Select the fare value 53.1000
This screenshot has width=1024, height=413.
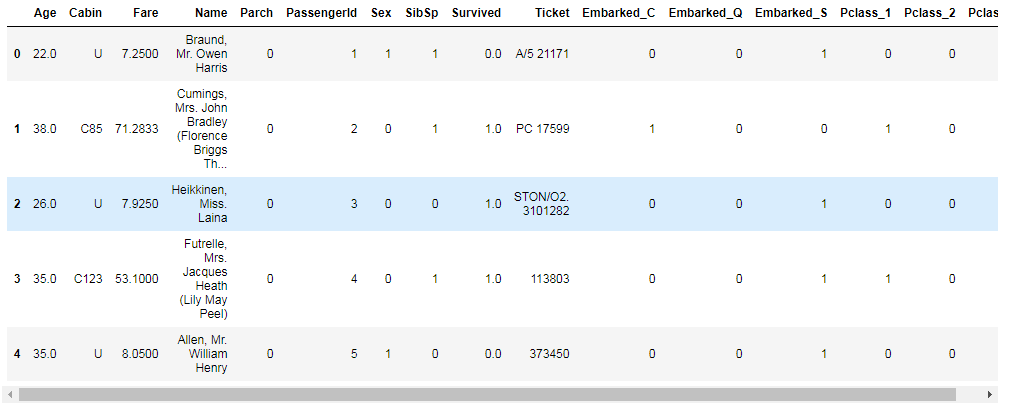coord(136,279)
